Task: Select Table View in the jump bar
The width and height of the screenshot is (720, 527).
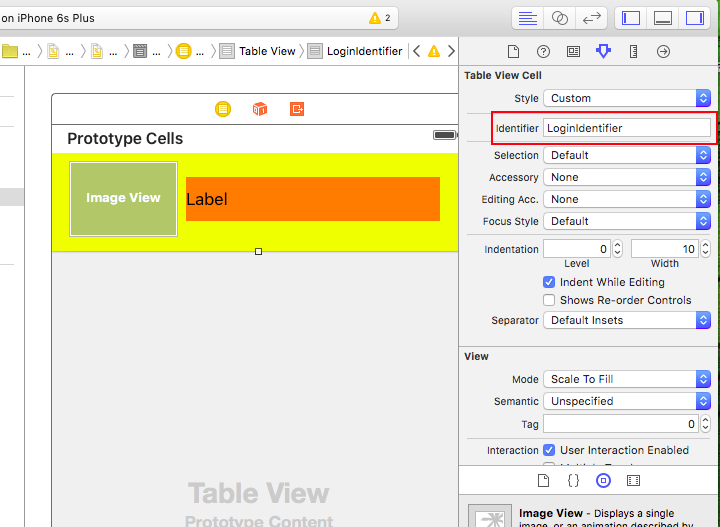Action: coord(258,51)
